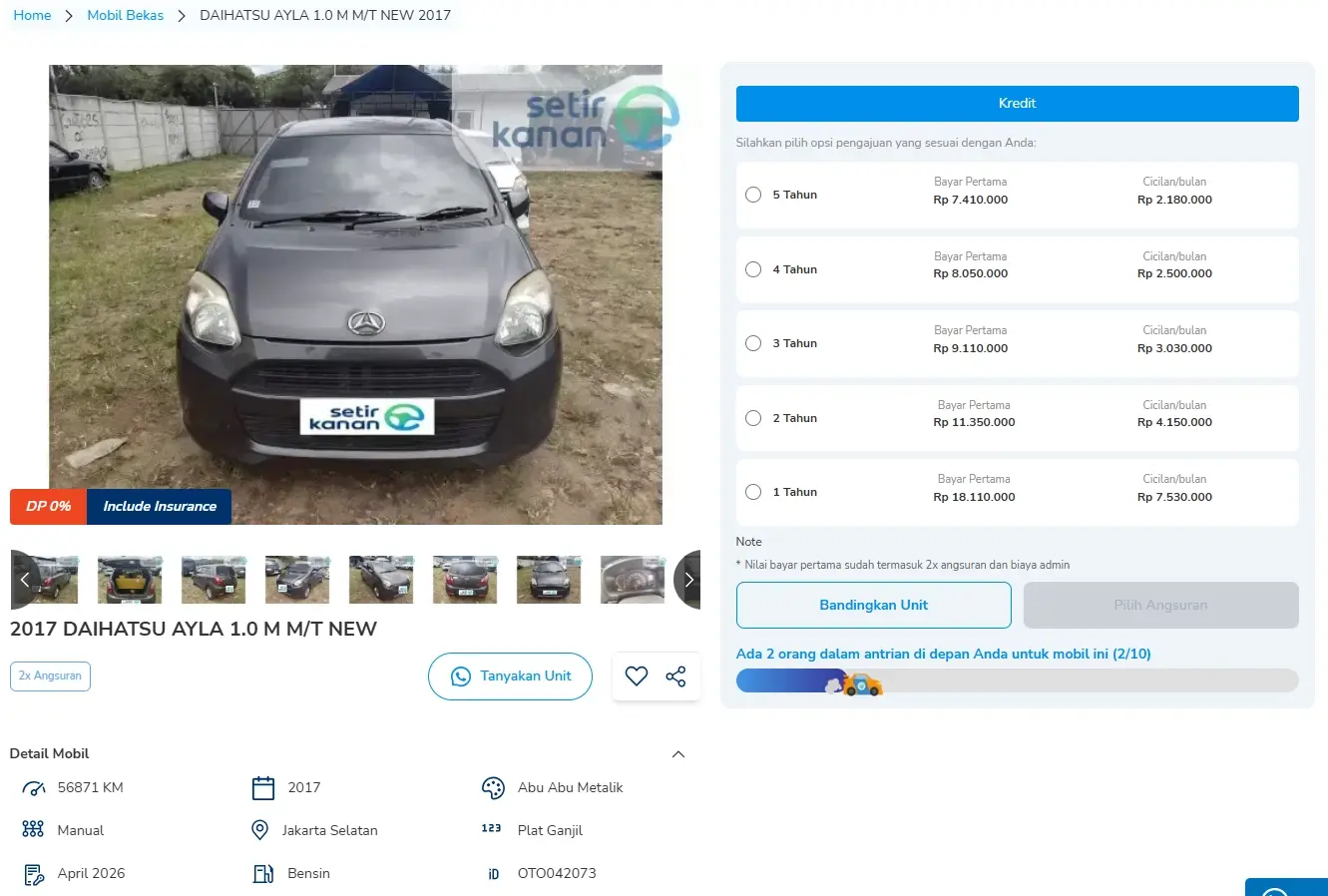Screen dimensions: 1328x896
Task: Choose the 1 Tahun installment radio button
Action: tap(753, 492)
